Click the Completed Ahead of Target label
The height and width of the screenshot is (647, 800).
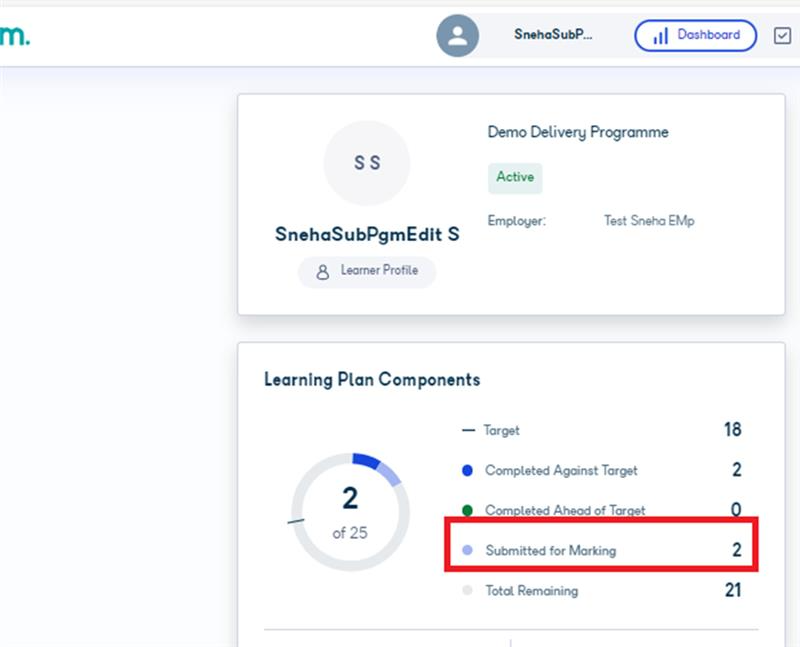(565, 510)
